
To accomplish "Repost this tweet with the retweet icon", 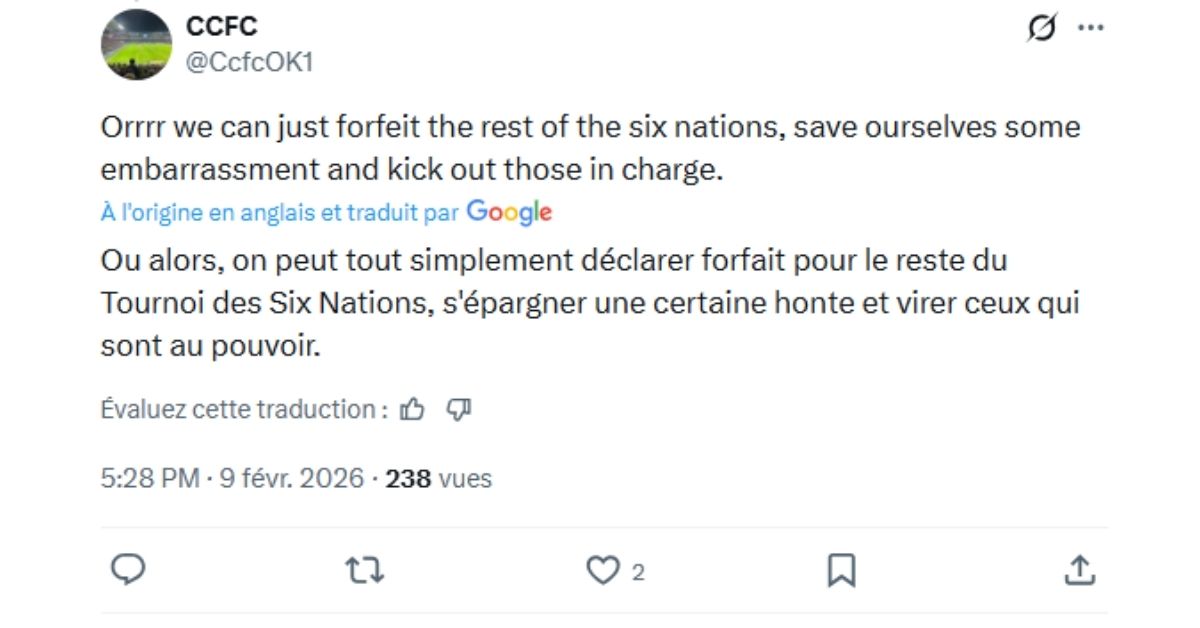I will [x=364, y=571].
